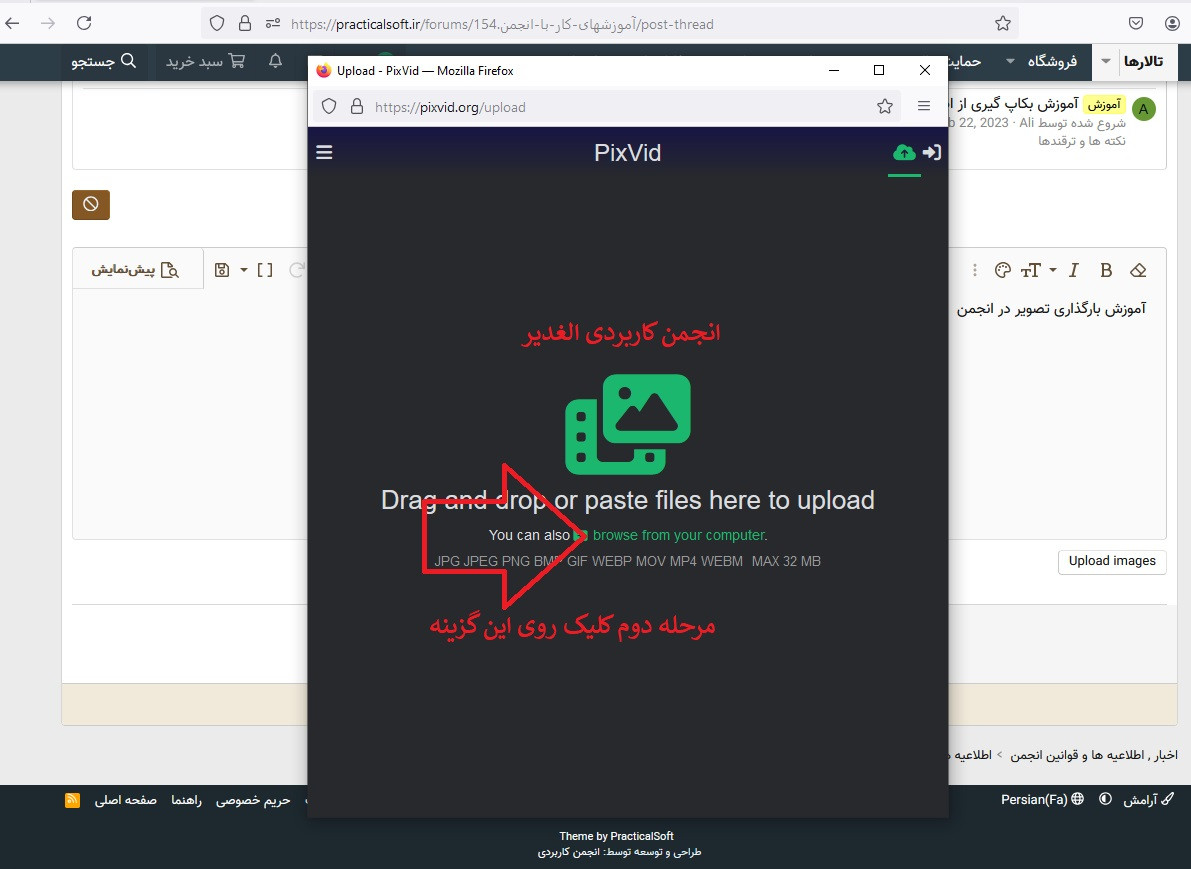Expand the تالارها menu dropdown arrow
The height and width of the screenshot is (869, 1191).
pyautogui.click(x=1106, y=62)
